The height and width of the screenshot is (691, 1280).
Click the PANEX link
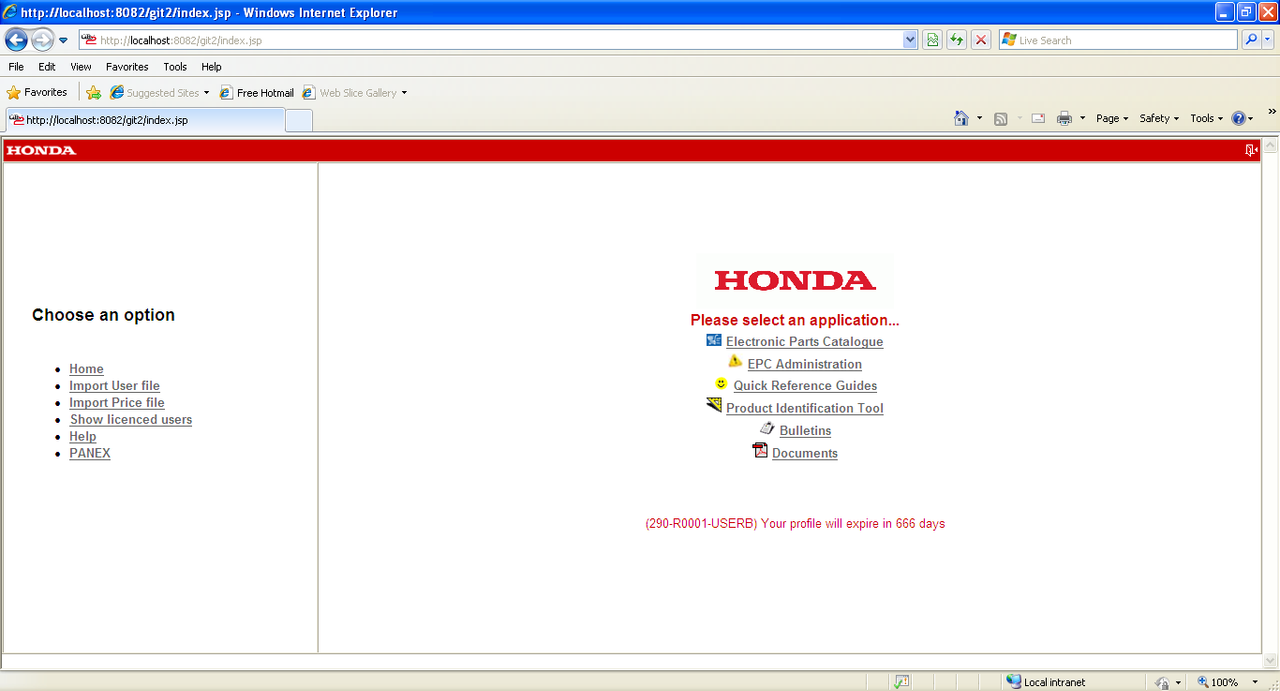(90, 453)
